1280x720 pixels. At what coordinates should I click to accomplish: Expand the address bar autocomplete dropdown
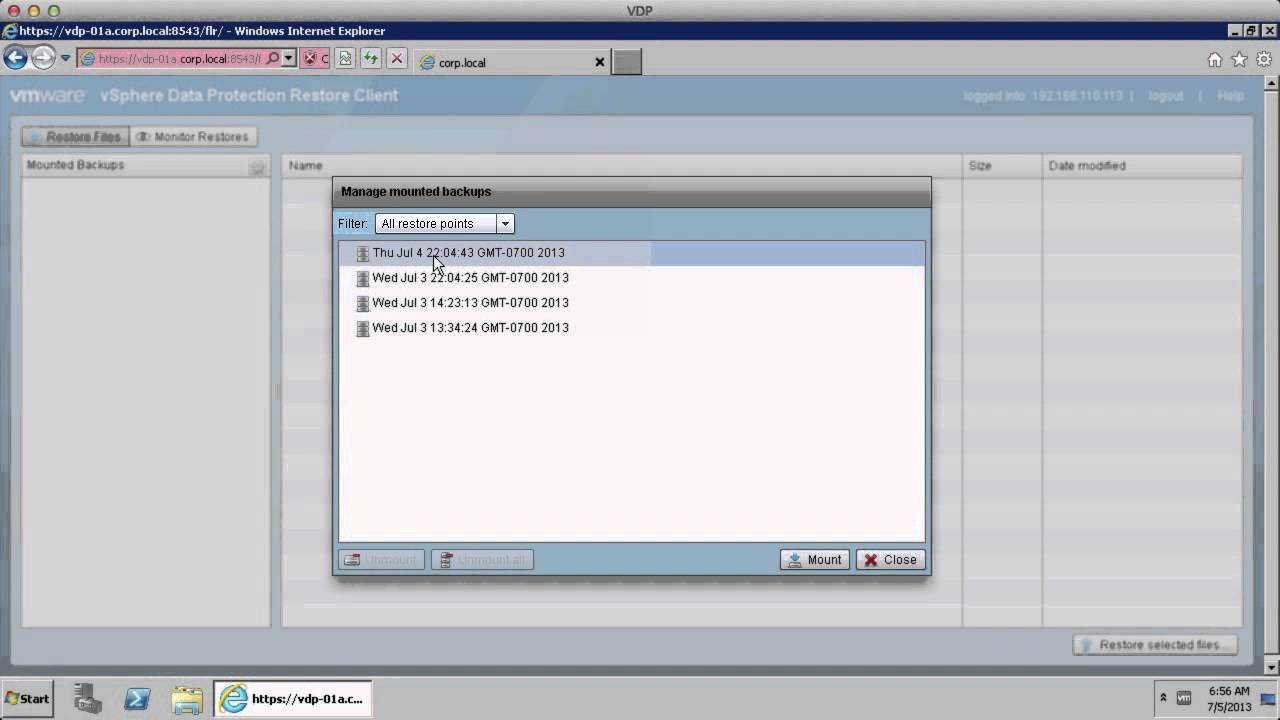click(289, 58)
